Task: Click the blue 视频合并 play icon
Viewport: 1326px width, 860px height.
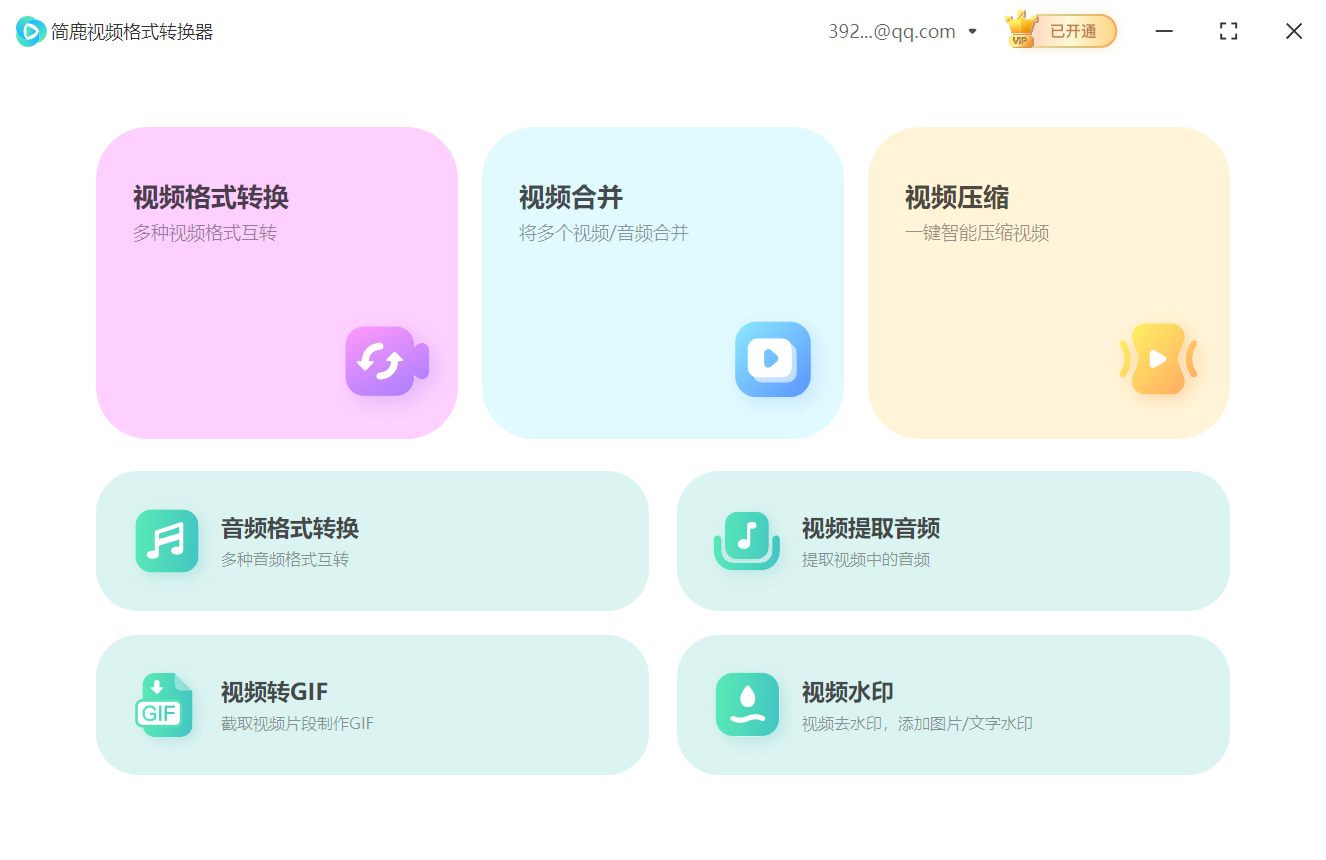Action: (x=772, y=360)
